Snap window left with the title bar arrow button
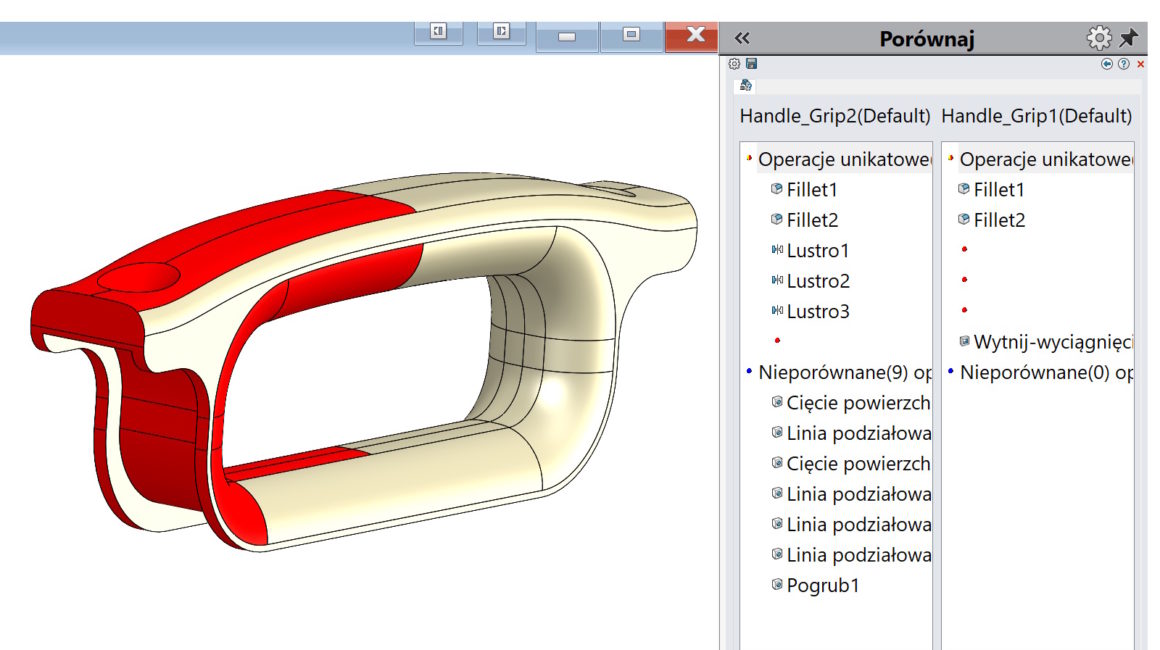The image size is (1160, 650). [438, 32]
